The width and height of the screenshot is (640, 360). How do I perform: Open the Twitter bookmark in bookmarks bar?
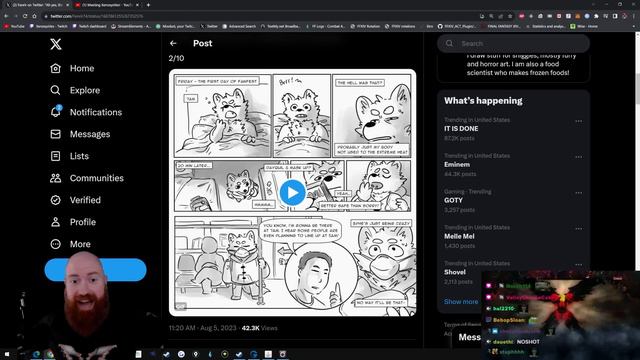[209, 26]
